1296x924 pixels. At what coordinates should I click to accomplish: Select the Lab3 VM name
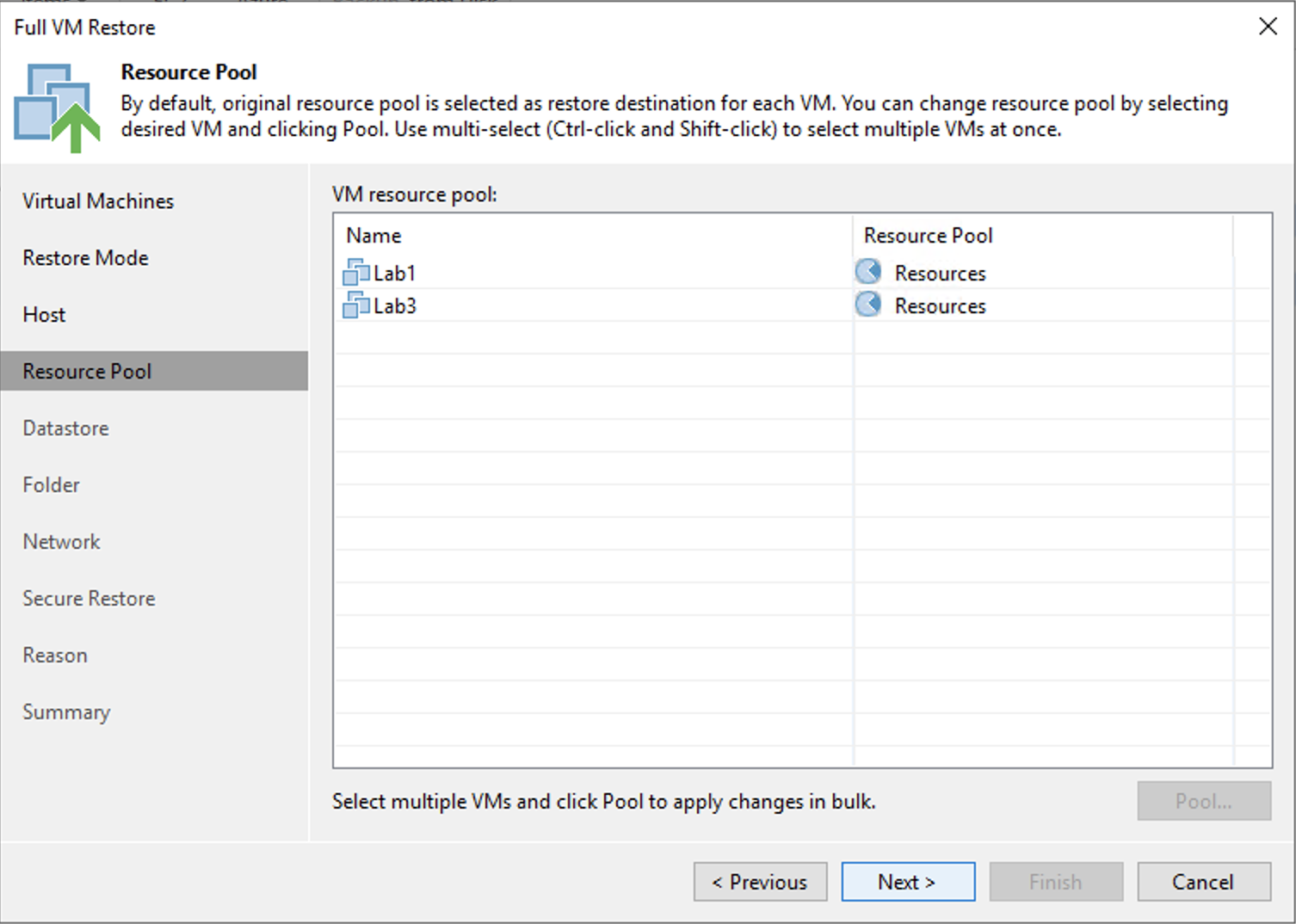point(395,306)
